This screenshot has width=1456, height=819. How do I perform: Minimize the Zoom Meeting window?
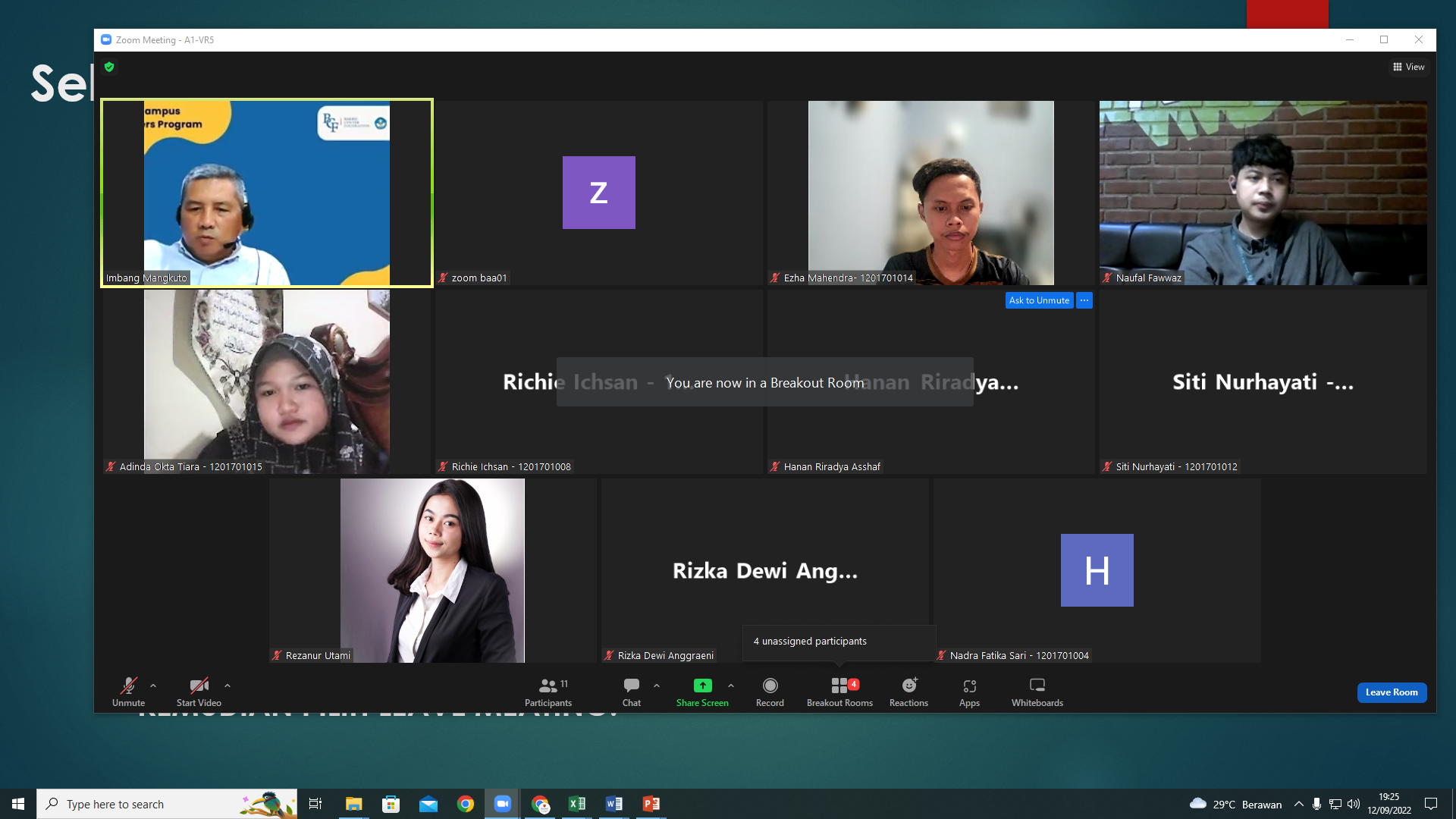point(1350,39)
